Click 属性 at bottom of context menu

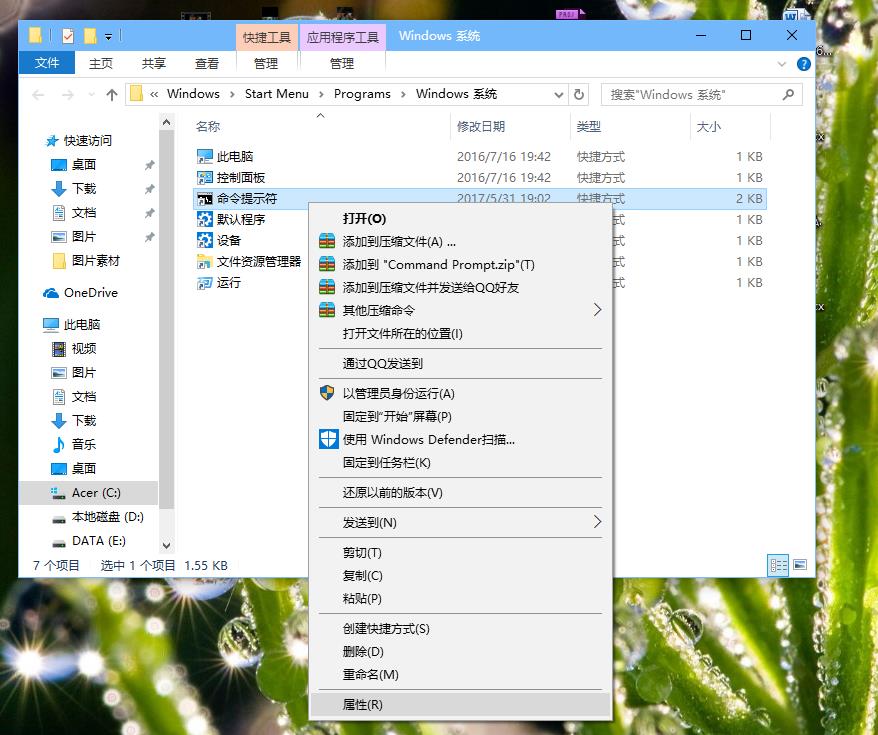click(x=362, y=704)
